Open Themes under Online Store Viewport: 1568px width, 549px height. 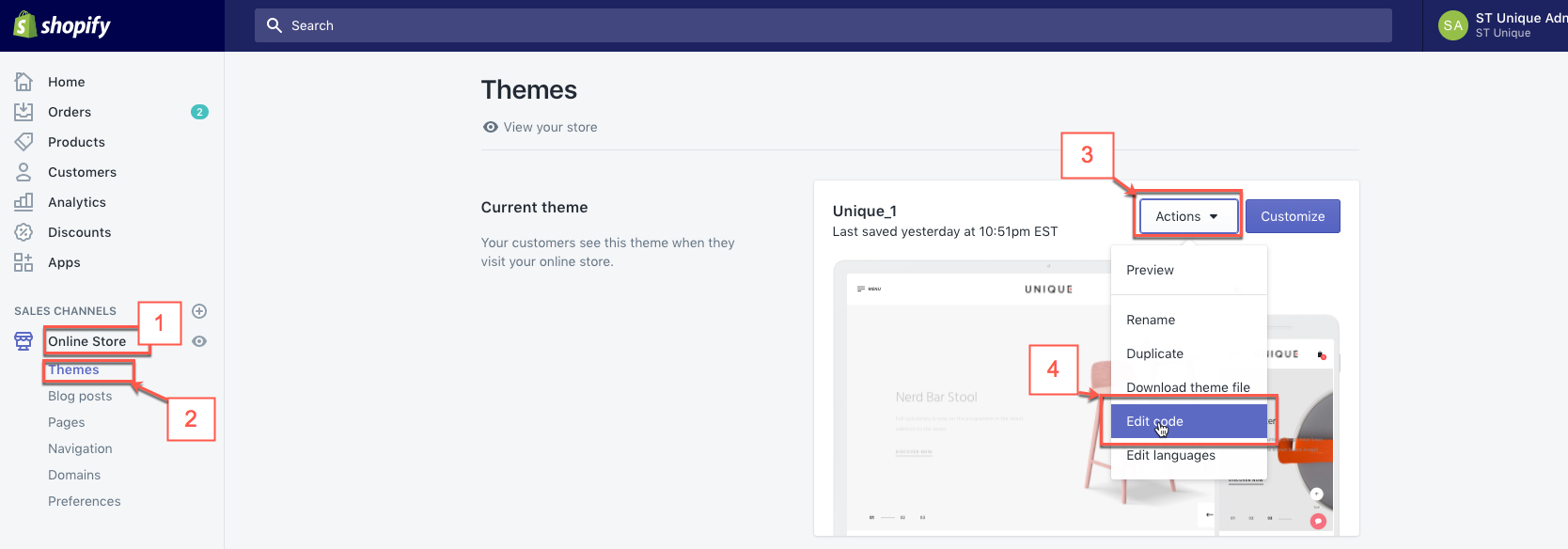(x=73, y=369)
